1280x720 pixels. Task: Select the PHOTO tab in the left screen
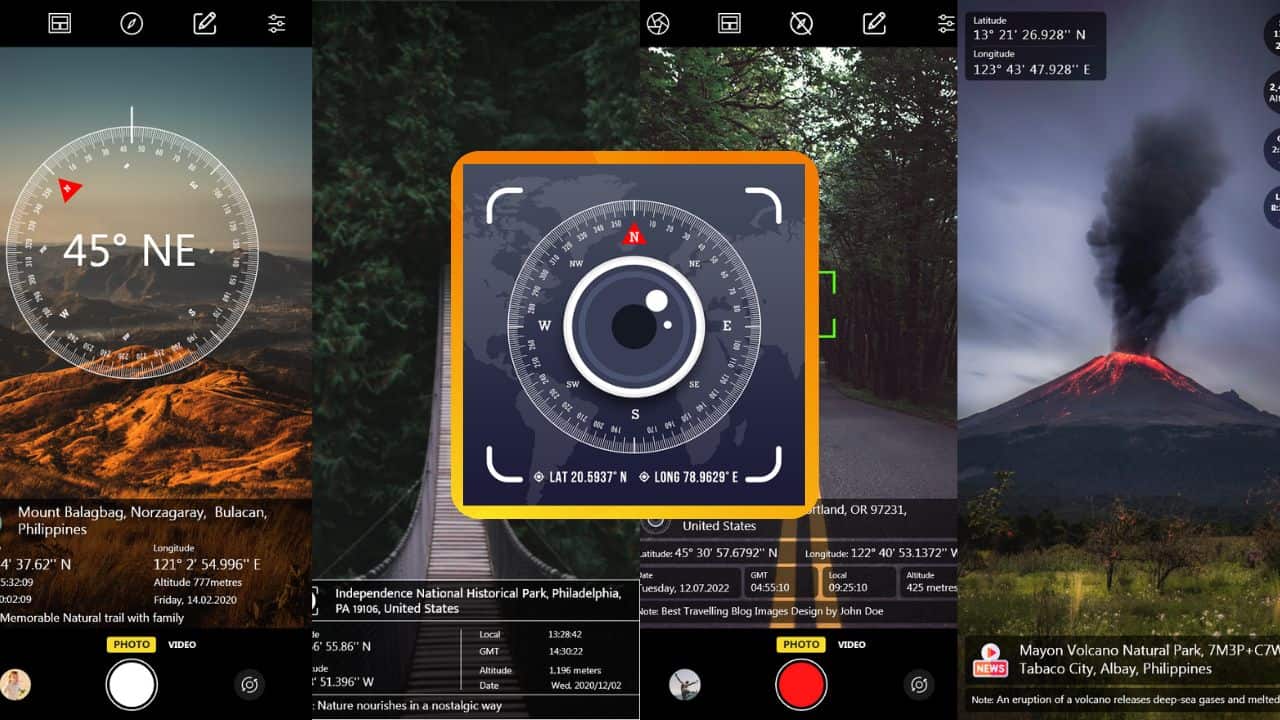(x=131, y=645)
